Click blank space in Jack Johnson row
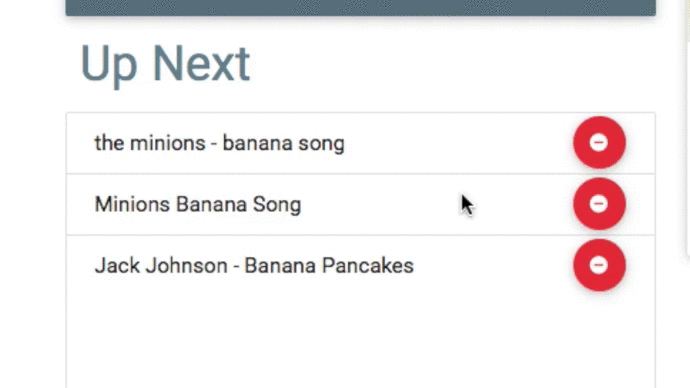 493,266
